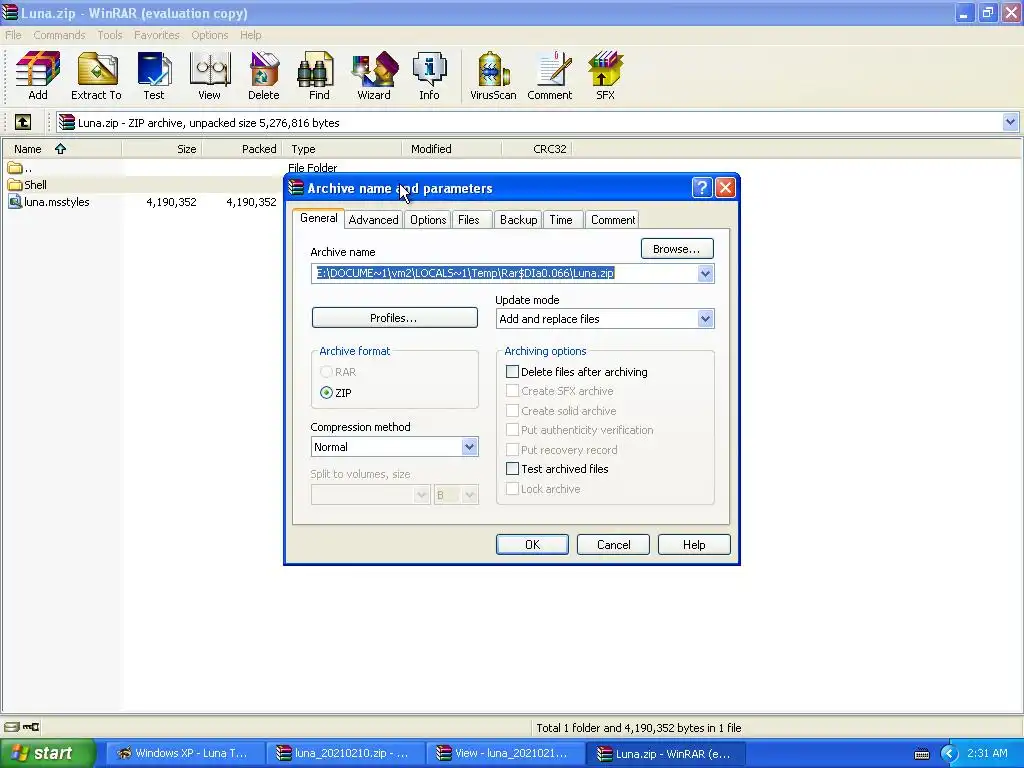This screenshot has height=768, width=1024.
Task: Click the dialog help question mark button
Action: (x=701, y=188)
